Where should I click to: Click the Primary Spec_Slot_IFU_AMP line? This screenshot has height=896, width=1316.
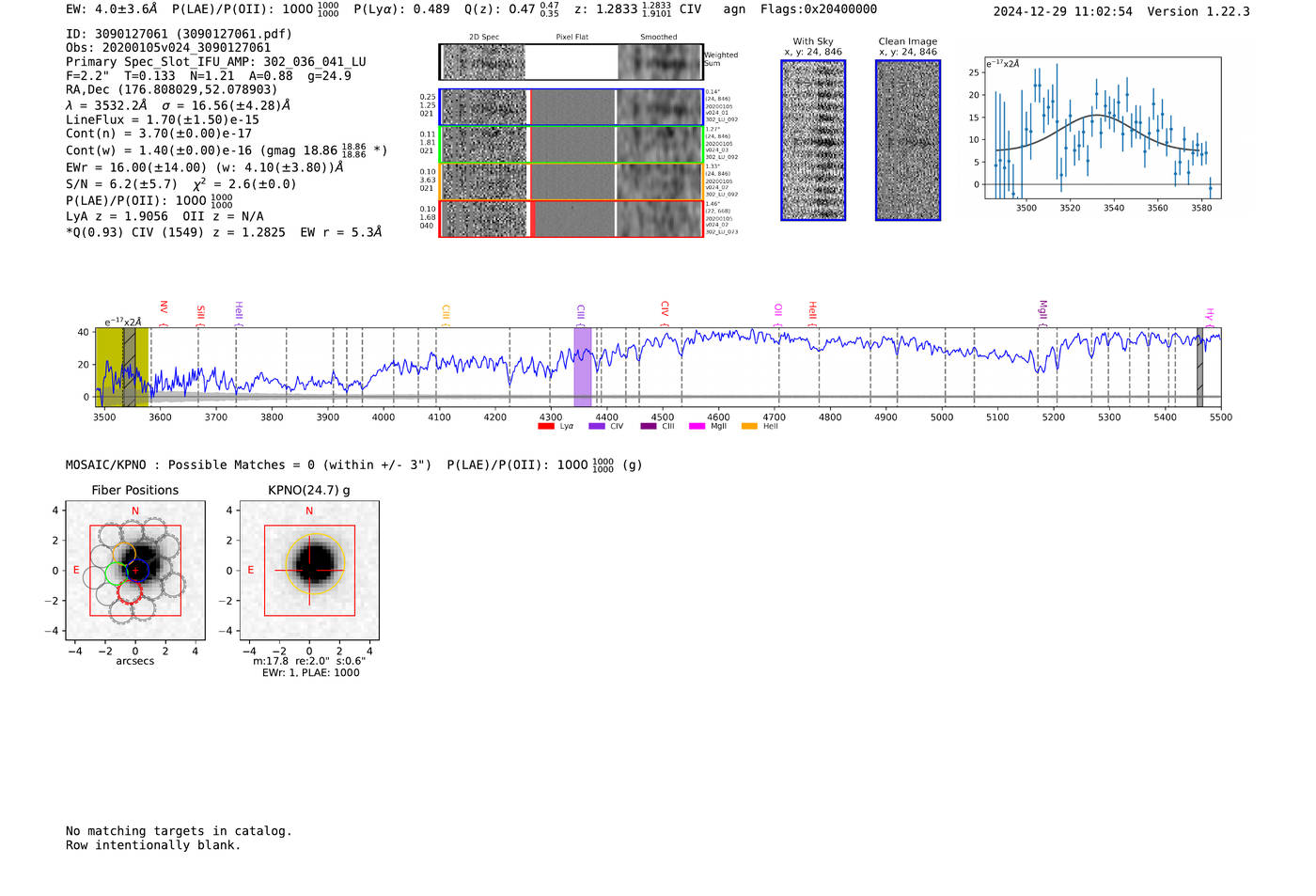(216, 62)
